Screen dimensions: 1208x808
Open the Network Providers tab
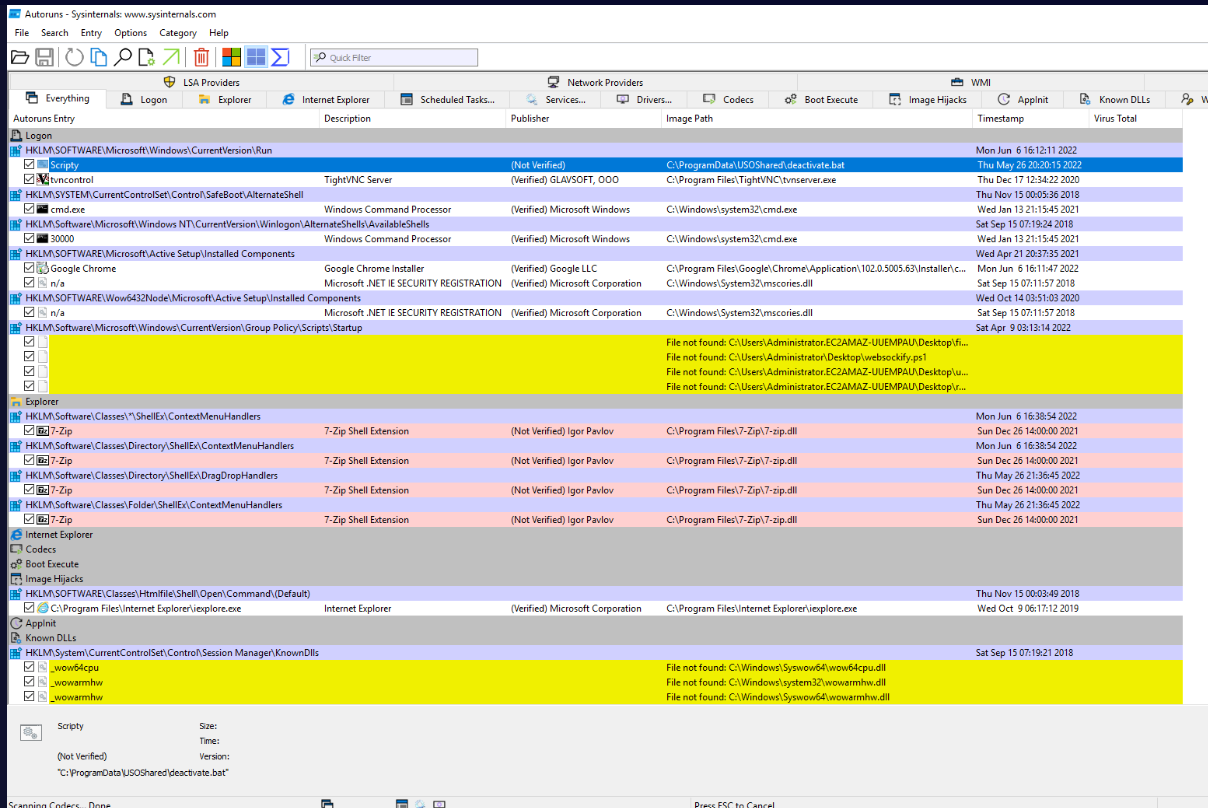(595, 83)
